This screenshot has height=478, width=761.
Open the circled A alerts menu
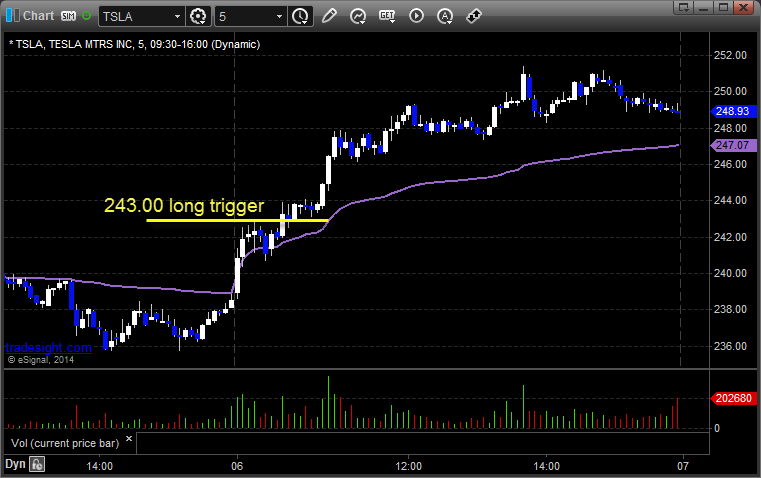[x=445, y=16]
